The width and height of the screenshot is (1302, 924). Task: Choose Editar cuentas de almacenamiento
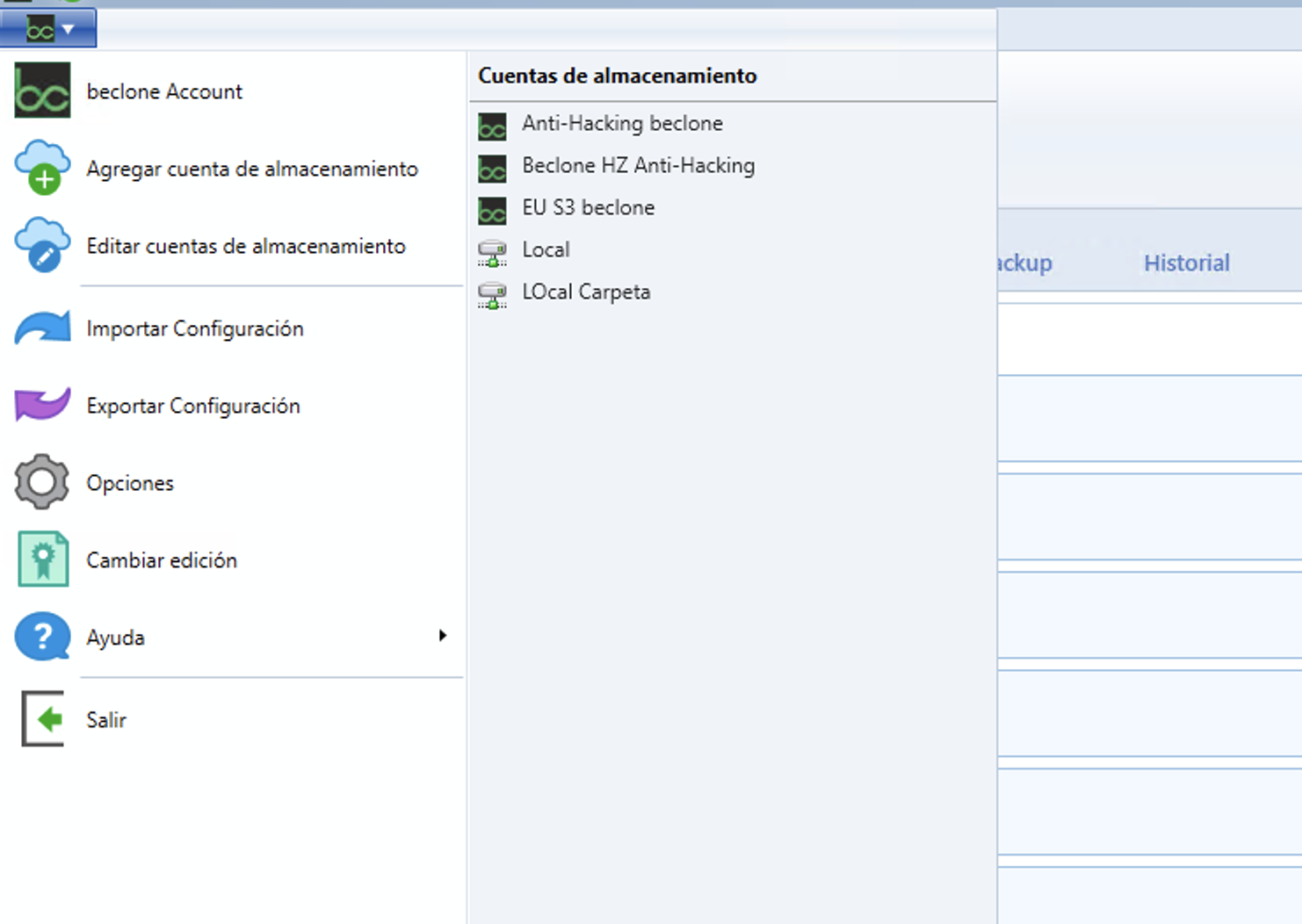click(x=246, y=246)
